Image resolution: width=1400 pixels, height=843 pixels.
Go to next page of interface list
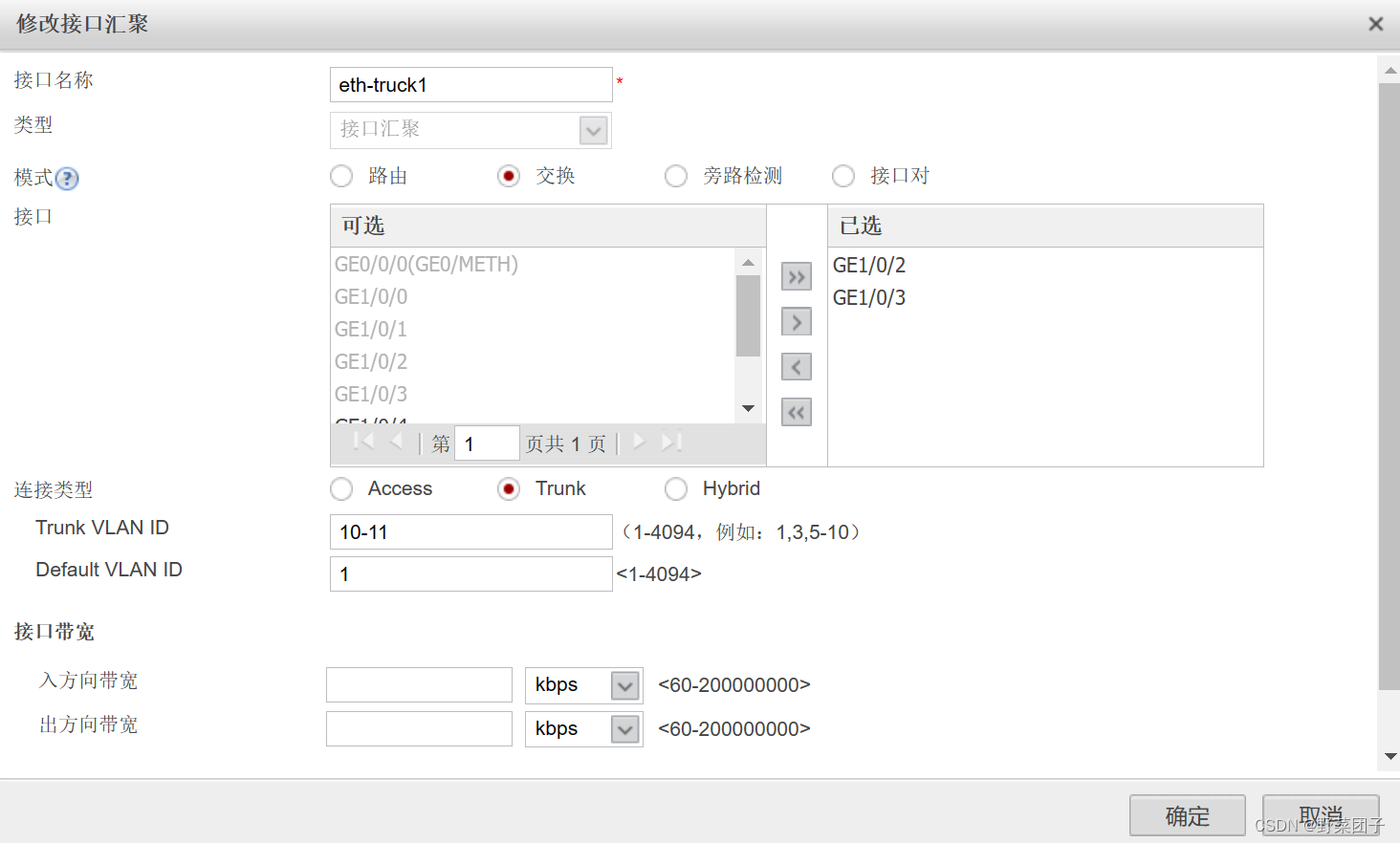(639, 442)
